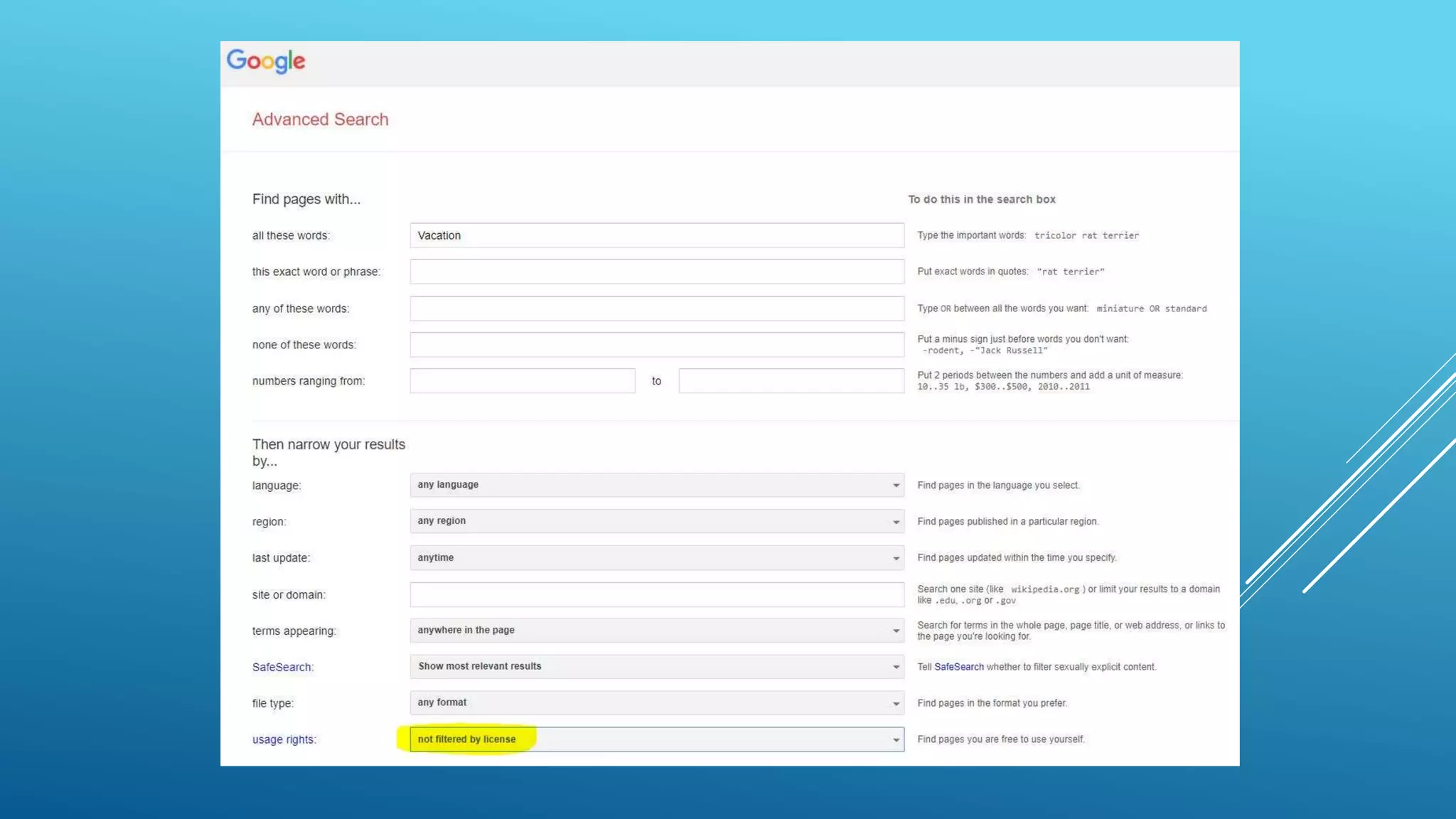Image resolution: width=1456 pixels, height=819 pixels.
Task: Click the 'all these words' field containing Vacation
Action: pos(656,235)
